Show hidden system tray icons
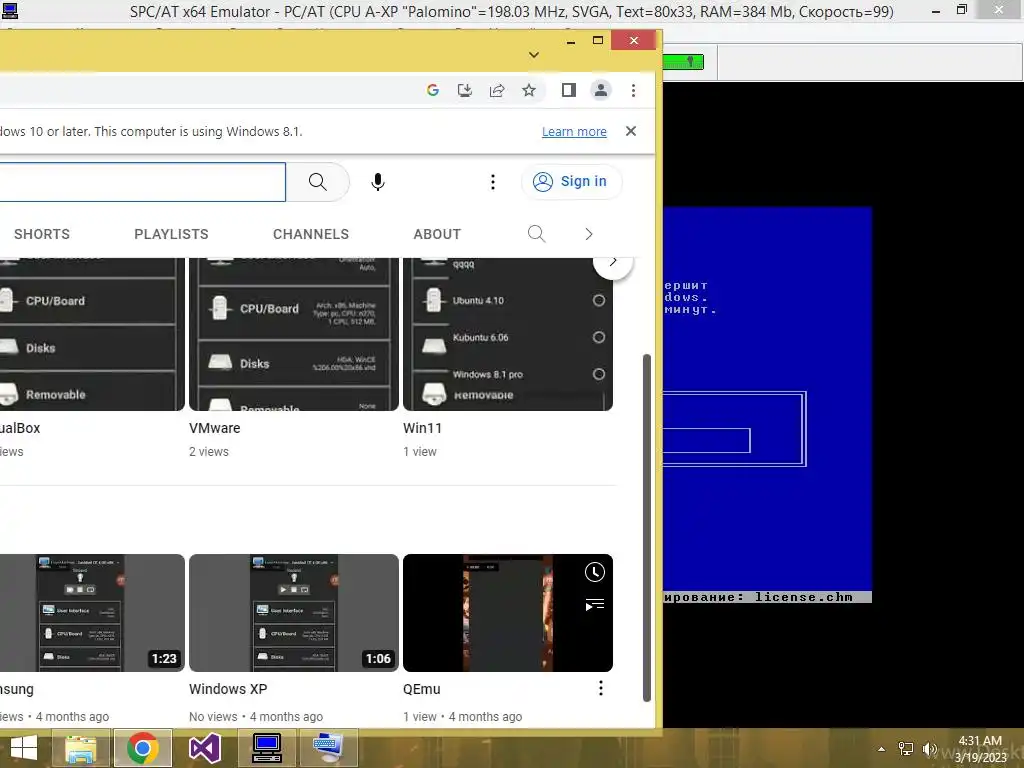 (882, 749)
